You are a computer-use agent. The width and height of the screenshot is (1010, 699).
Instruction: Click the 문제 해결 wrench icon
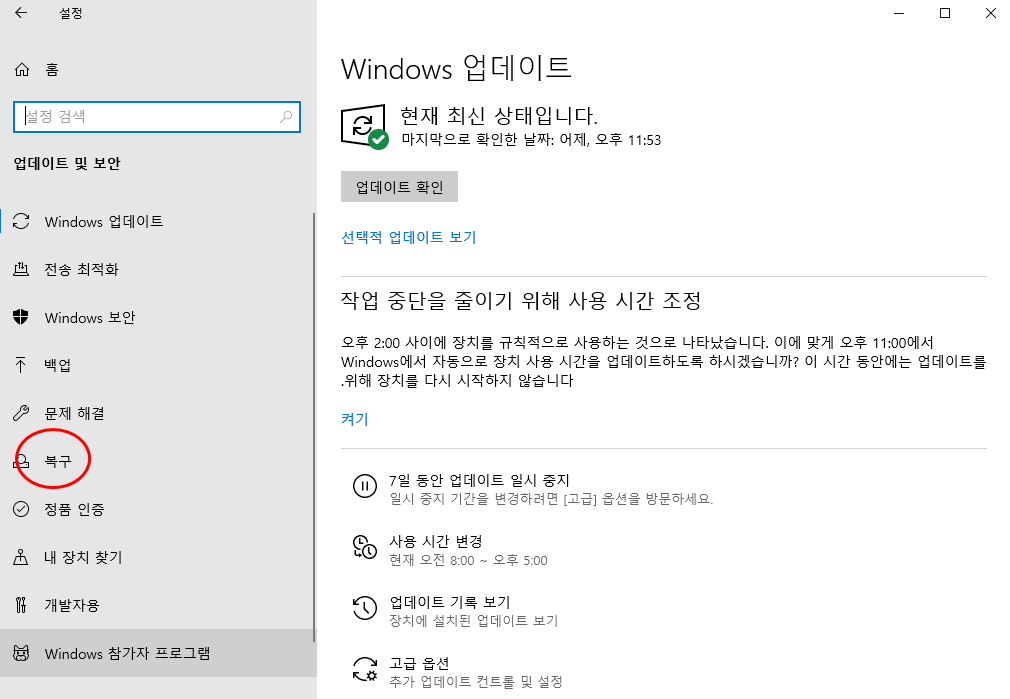[21, 413]
